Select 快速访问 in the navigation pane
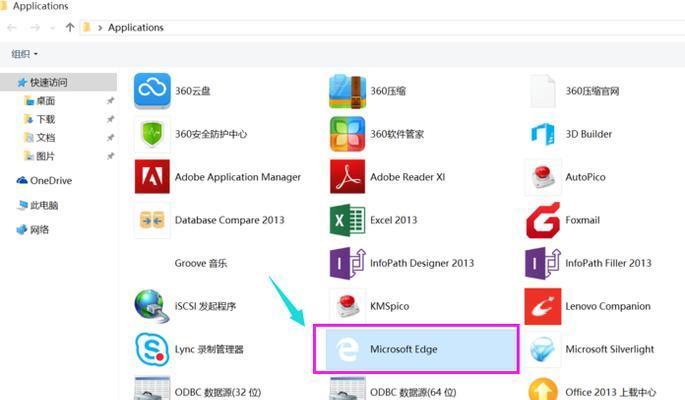Image resolution: width=685 pixels, height=400 pixels. click(x=59, y=82)
